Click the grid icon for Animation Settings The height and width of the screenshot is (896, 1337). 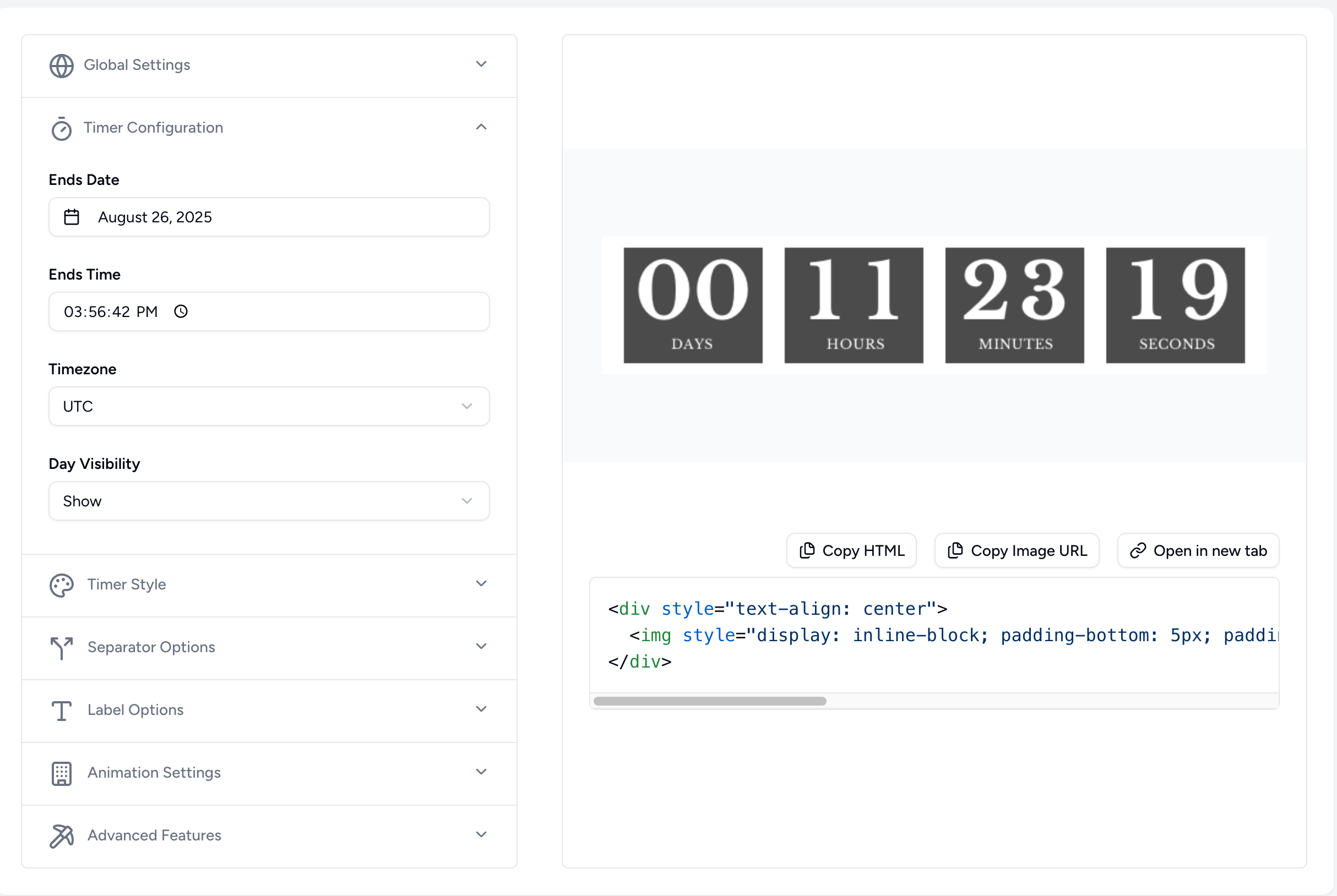click(61, 773)
